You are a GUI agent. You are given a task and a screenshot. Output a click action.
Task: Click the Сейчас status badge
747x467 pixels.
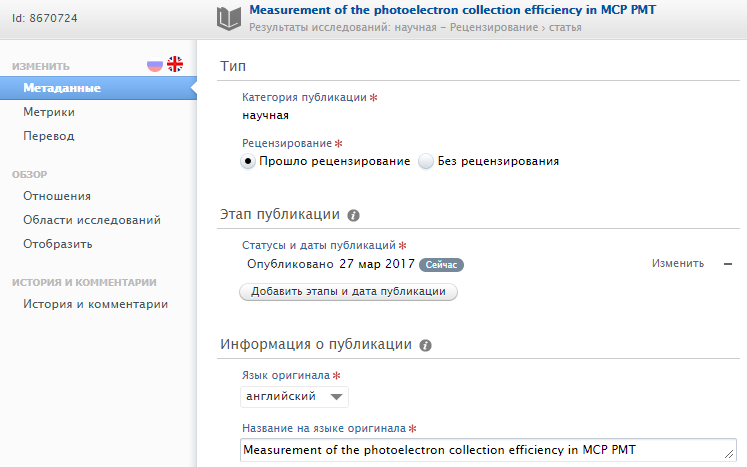click(441, 265)
